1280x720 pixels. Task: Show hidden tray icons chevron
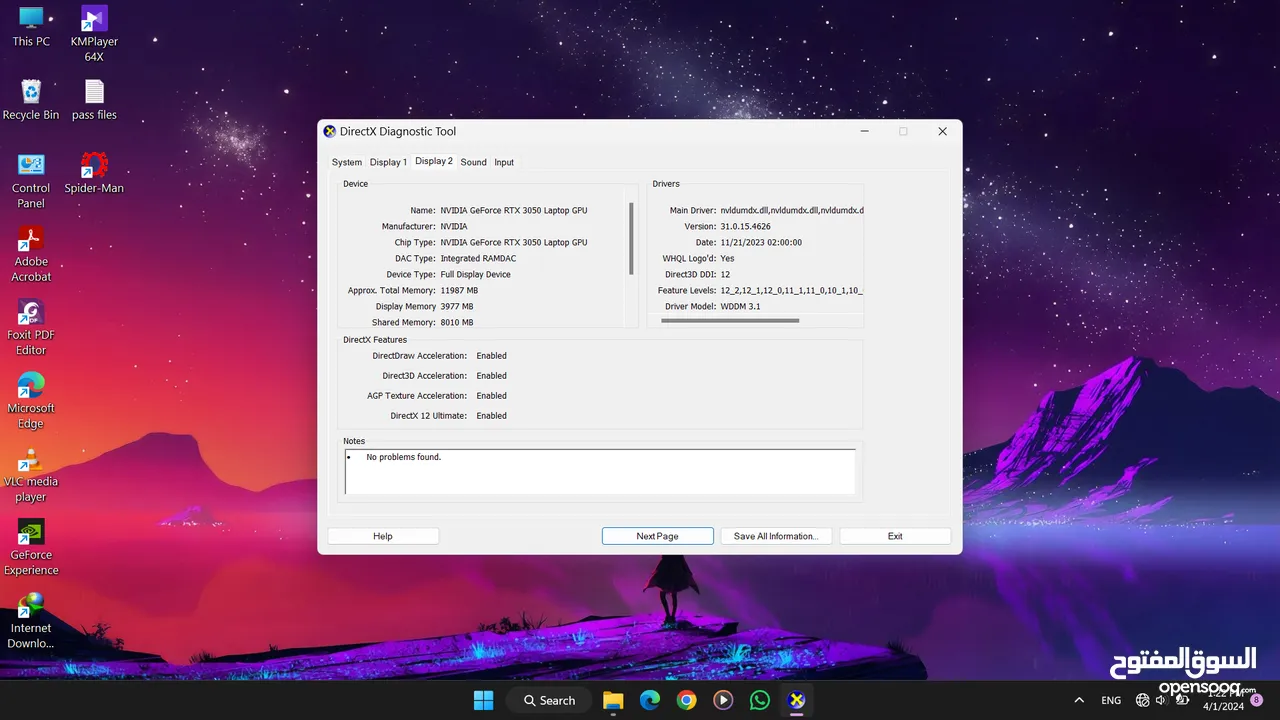(1078, 700)
